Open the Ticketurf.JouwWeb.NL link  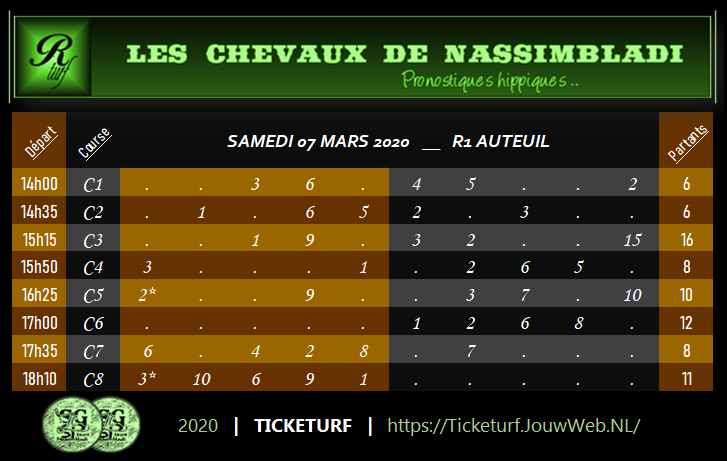pyautogui.click(x=513, y=425)
